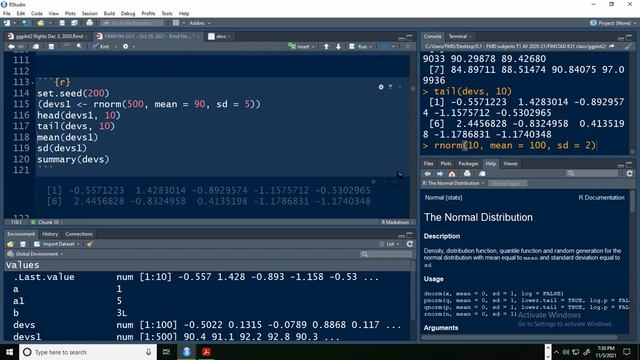The image size is (640, 360).
Task: Clear the console with the broom icon
Action: point(629,47)
